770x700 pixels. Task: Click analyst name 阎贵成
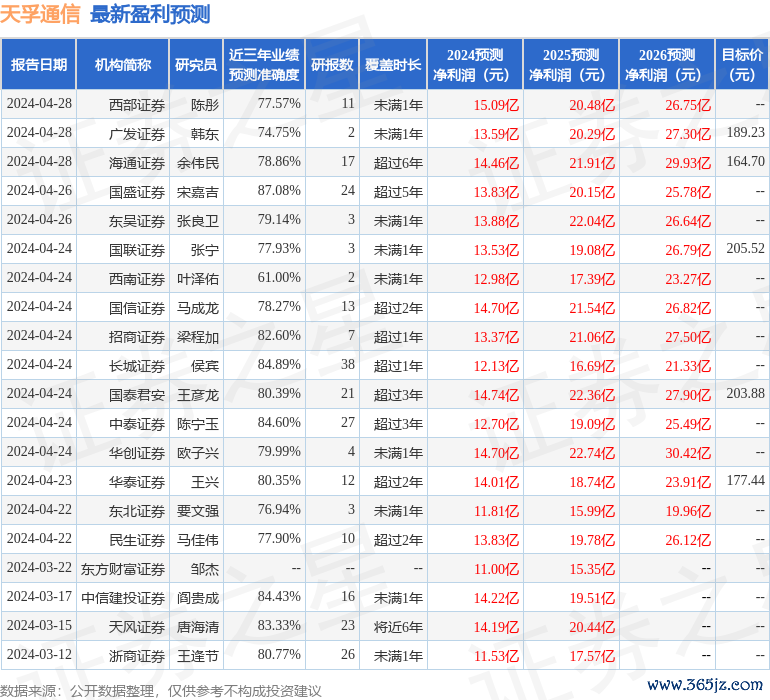coord(198,598)
